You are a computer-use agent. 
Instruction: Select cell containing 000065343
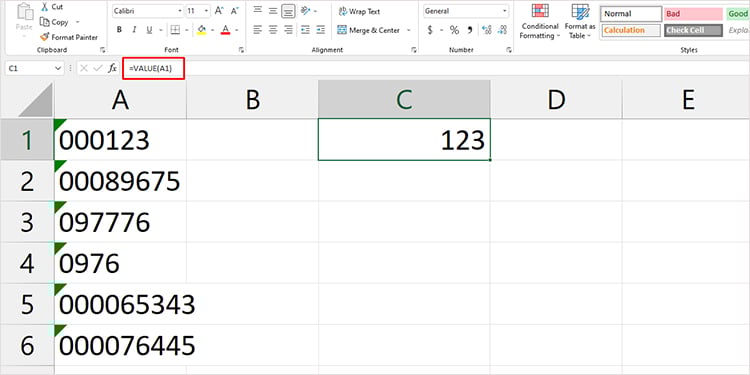(x=120, y=304)
